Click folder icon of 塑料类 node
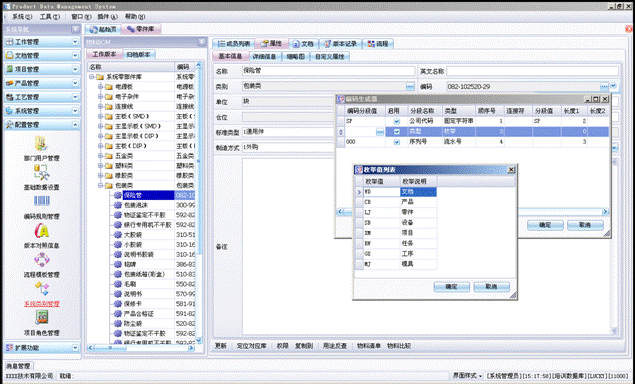 coord(109,166)
